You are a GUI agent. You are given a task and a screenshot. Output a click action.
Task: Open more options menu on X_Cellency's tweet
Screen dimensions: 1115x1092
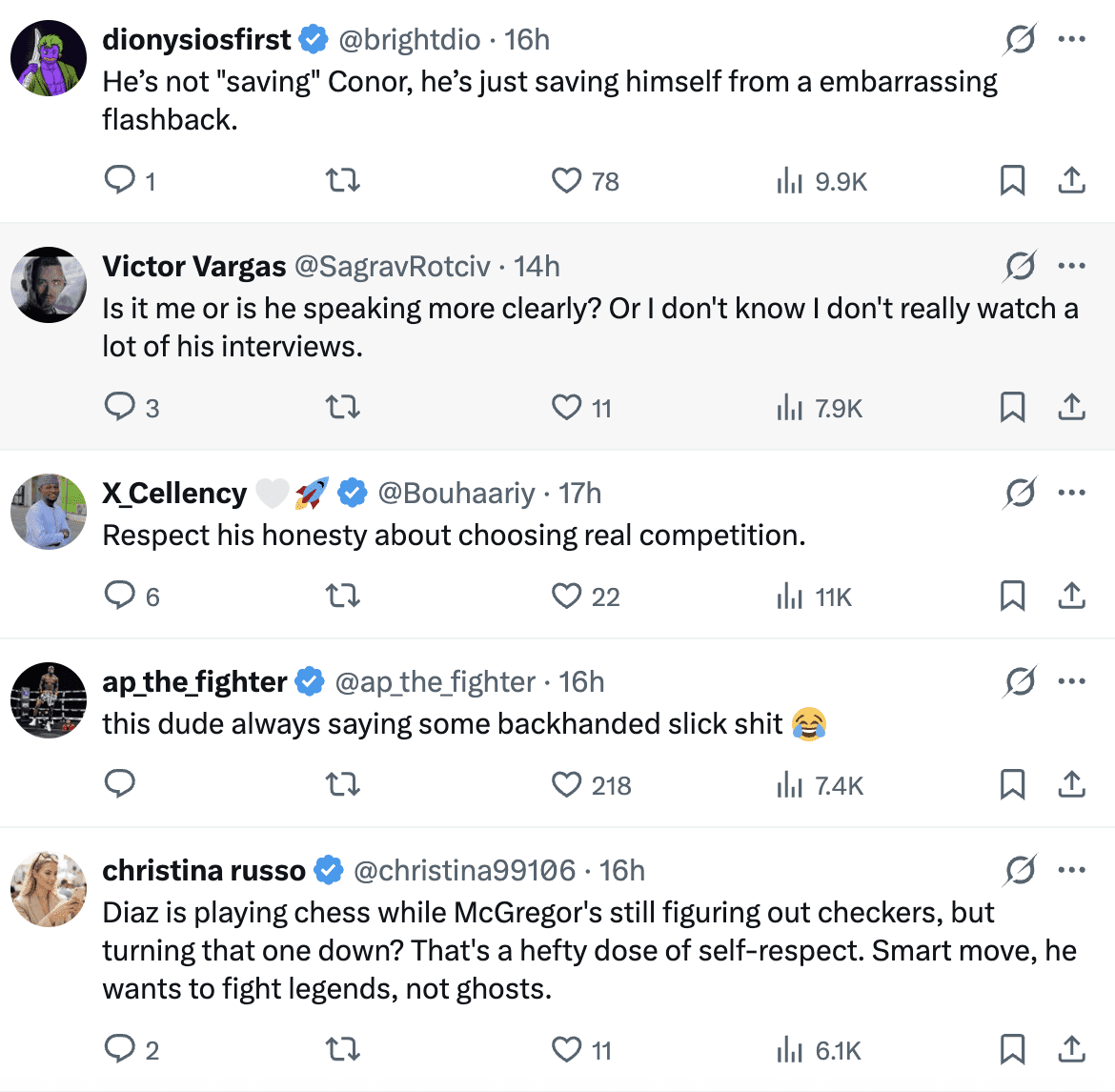click(x=1072, y=493)
